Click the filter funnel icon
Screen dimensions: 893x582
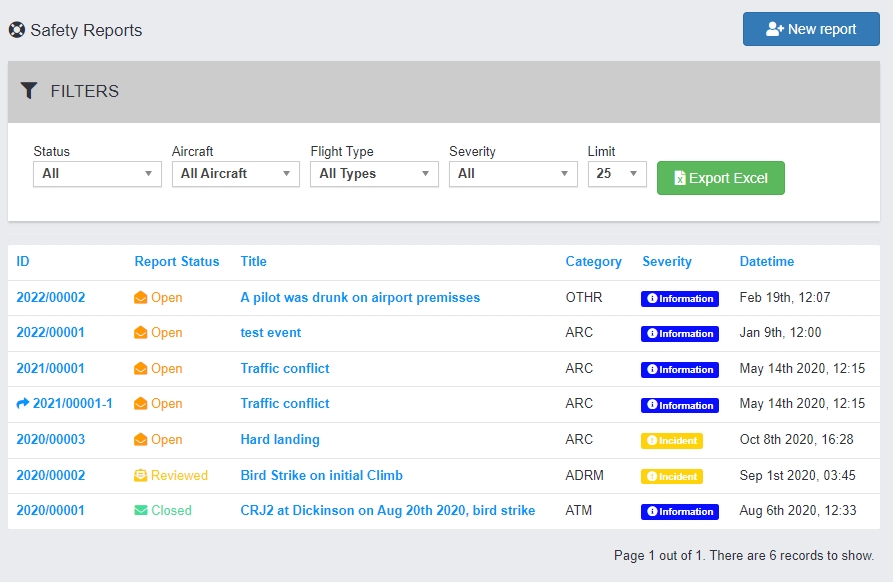pos(29,91)
